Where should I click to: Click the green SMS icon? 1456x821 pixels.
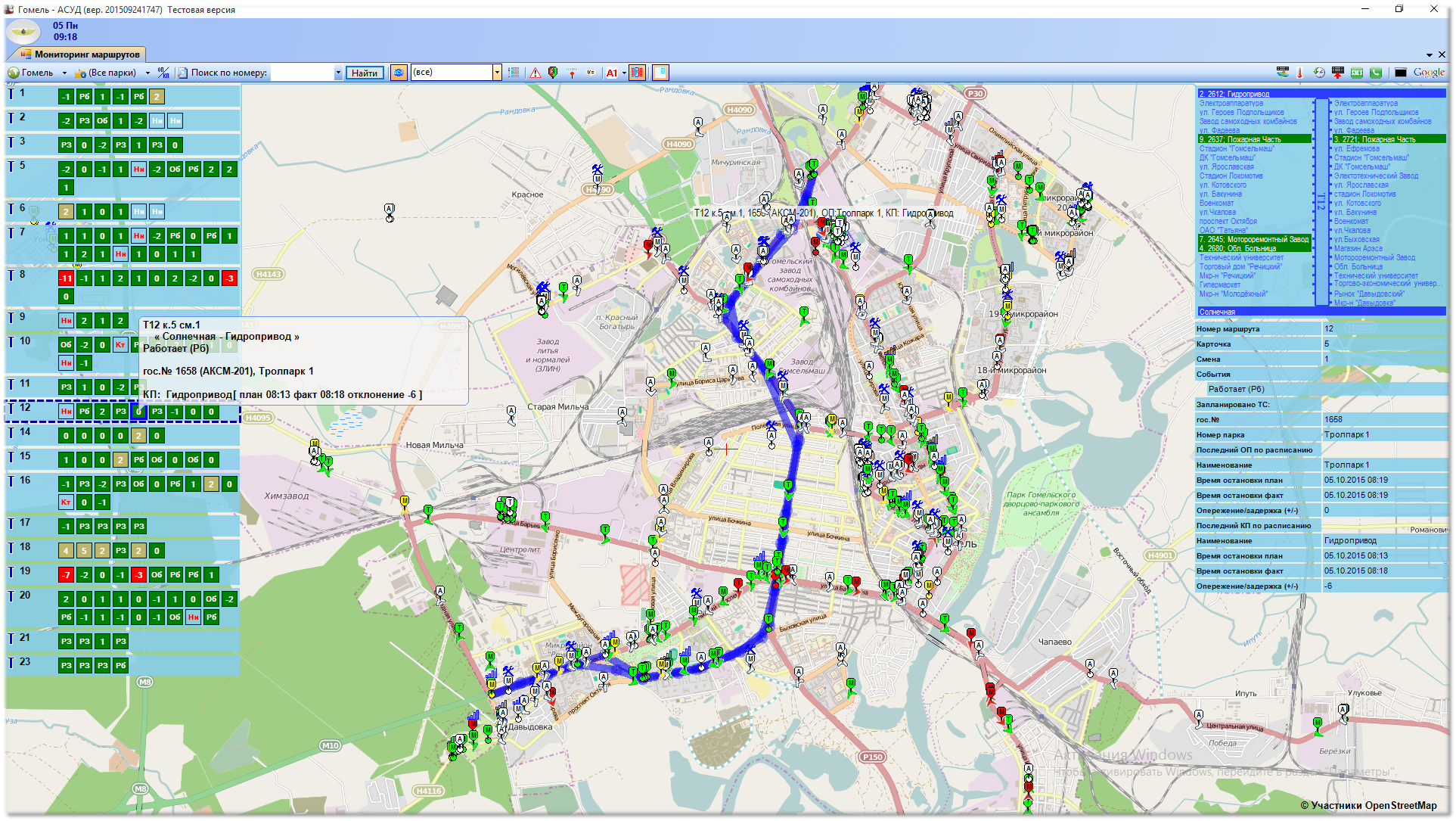[x=1357, y=73]
